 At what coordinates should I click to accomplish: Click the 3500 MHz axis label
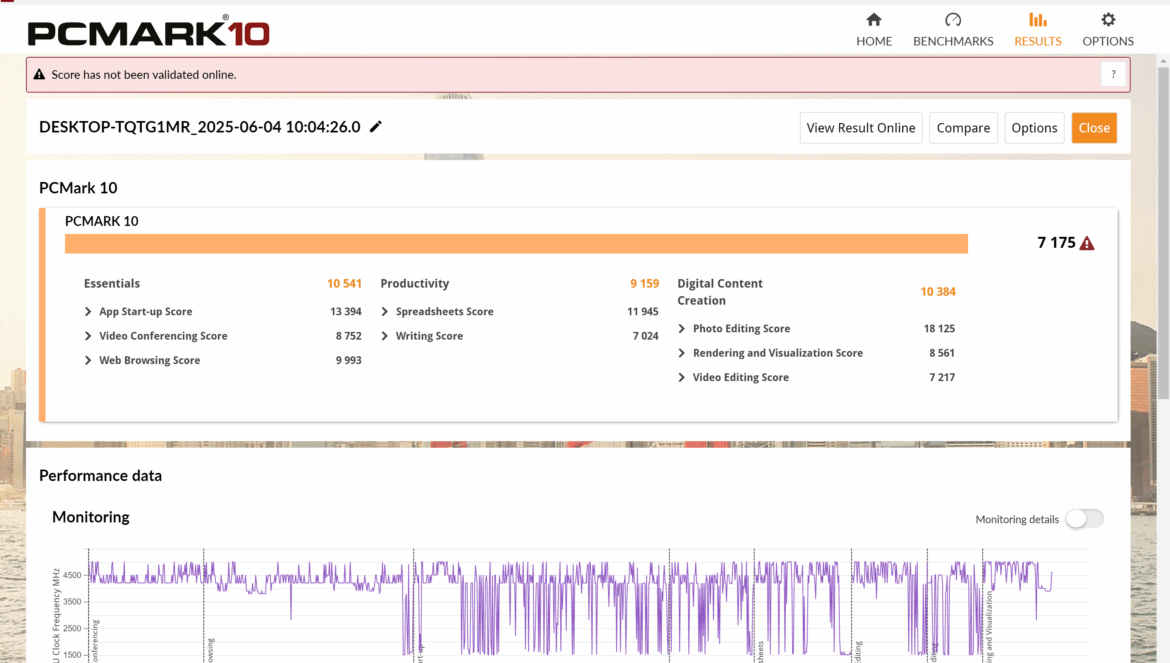(72, 602)
